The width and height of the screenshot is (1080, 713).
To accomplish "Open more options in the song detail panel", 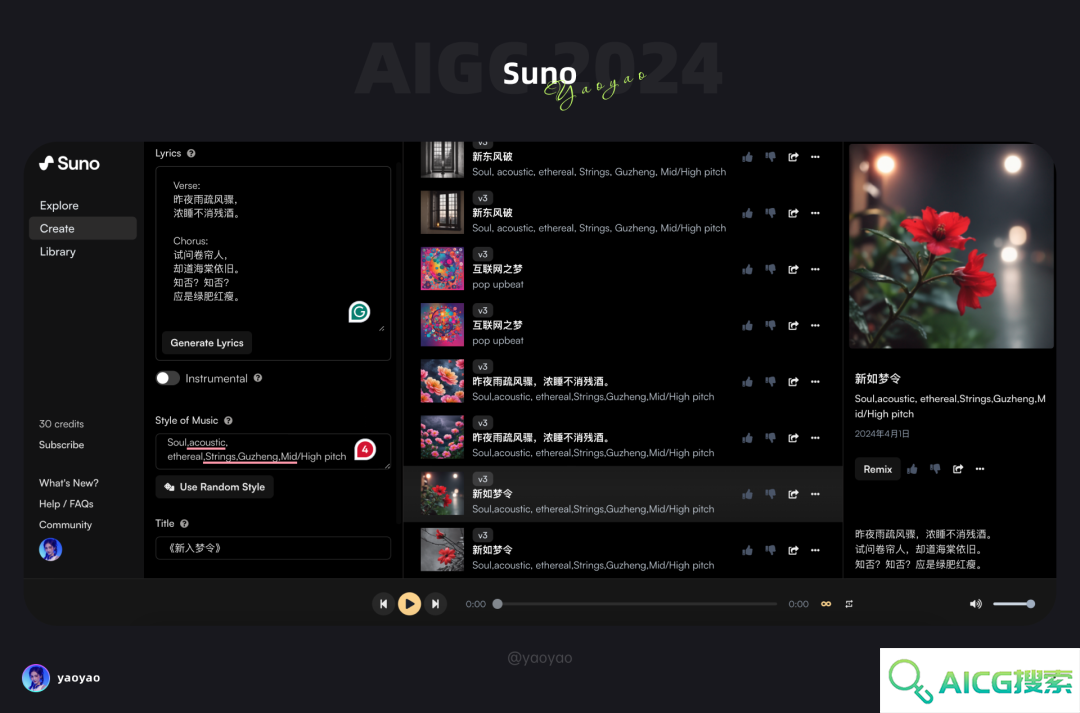I will pyautogui.click(x=980, y=469).
